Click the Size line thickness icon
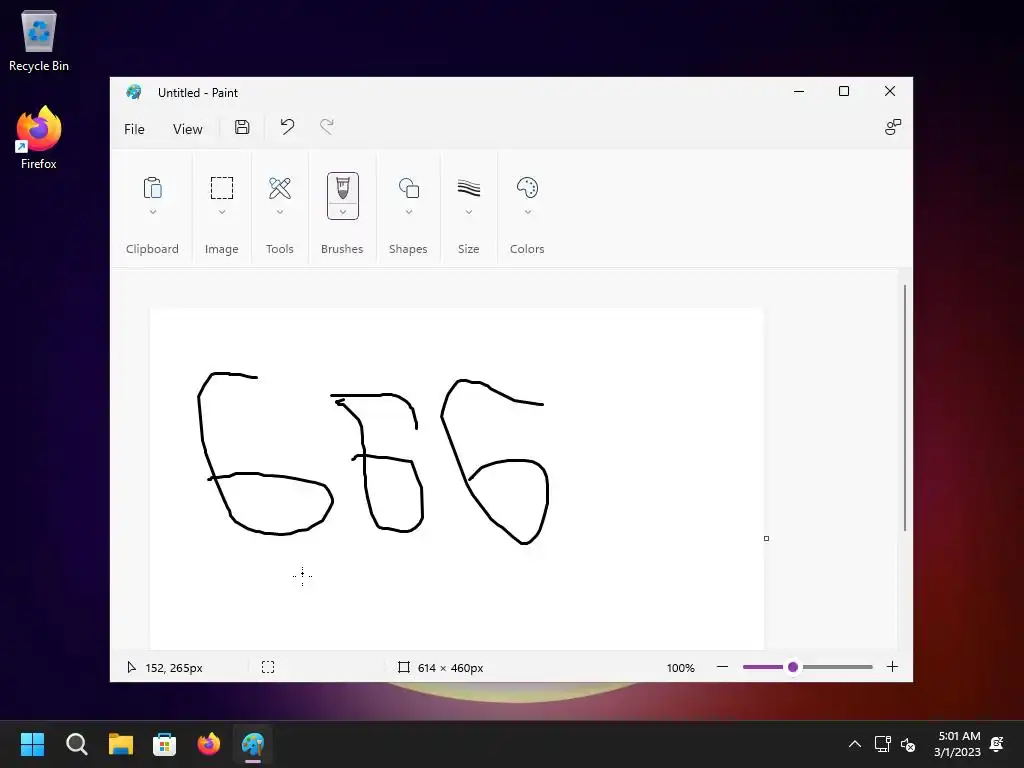This screenshot has width=1024, height=768. [469, 188]
